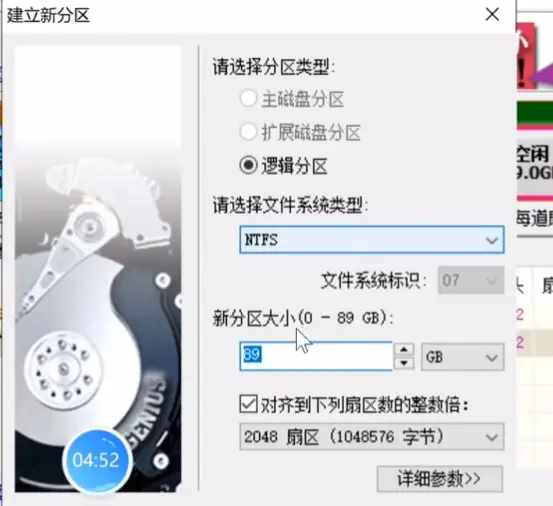Click the 空闲 free space label
Screen dimensions: 553x506
point(534,154)
